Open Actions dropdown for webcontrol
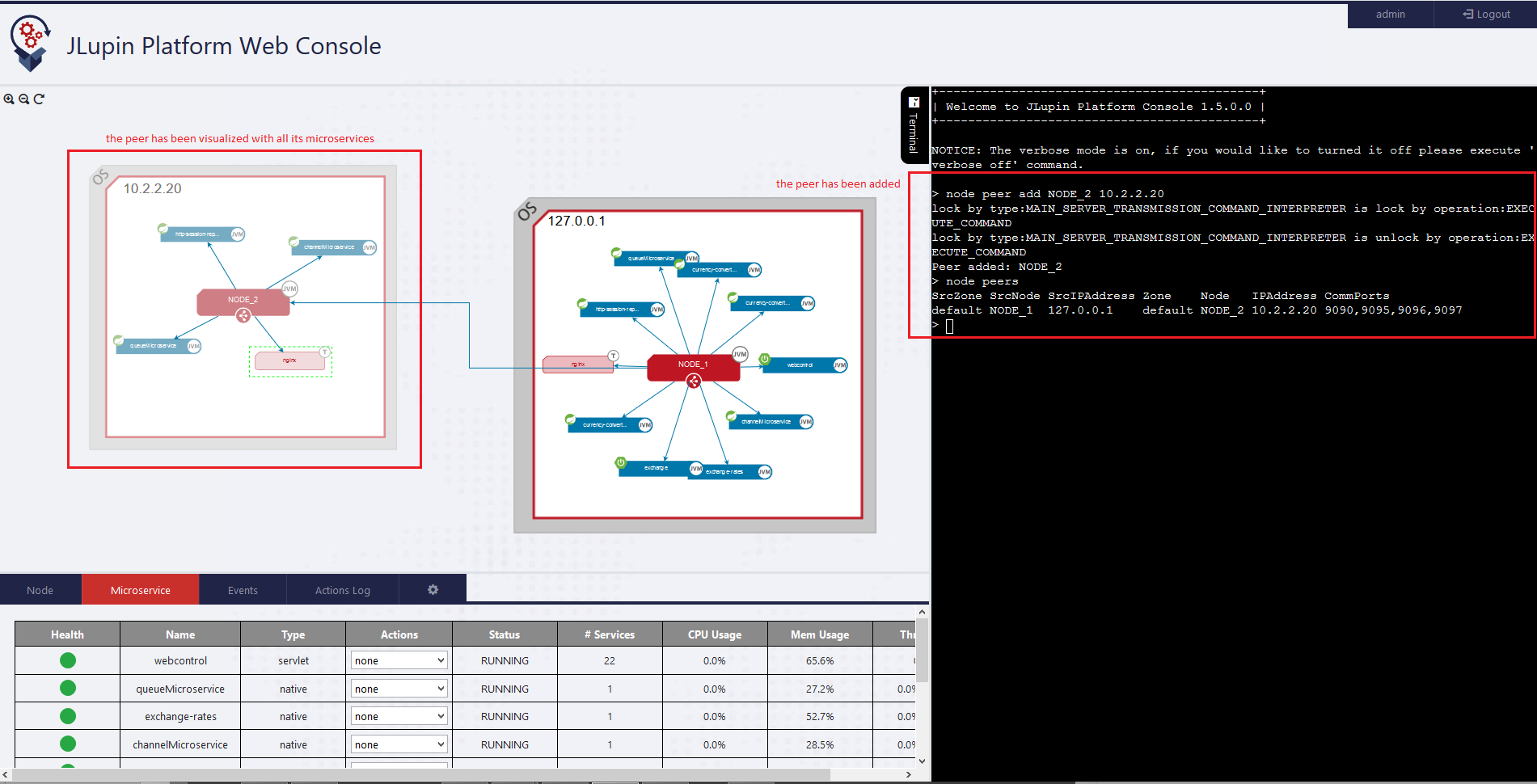This screenshot has height=784, width=1537. [399, 660]
